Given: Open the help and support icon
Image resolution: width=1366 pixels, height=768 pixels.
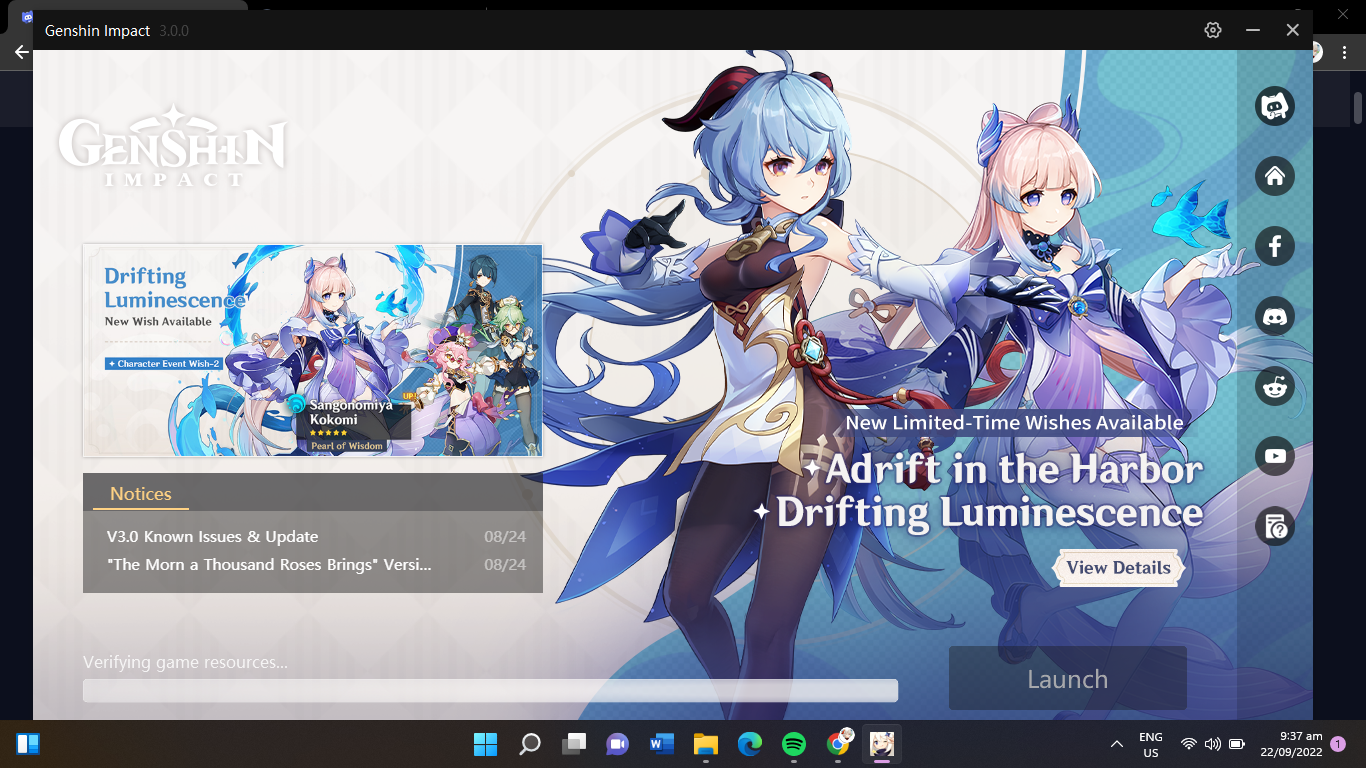Looking at the screenshot, I should coord(1275,526).
